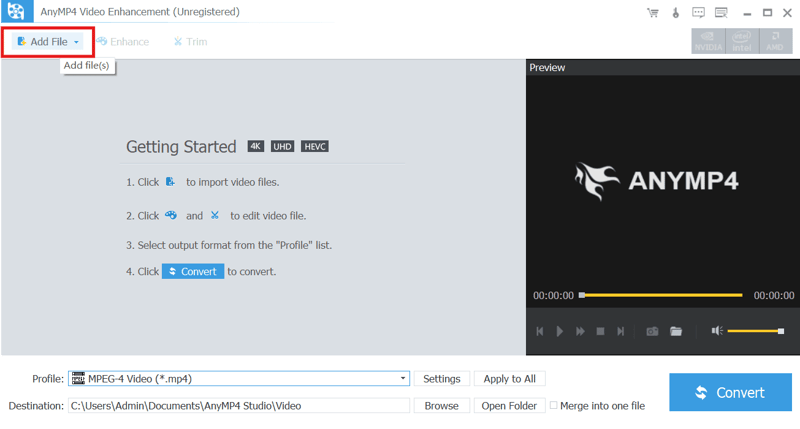Viewport: 800px width, 429px height.
Task: Open the snapshot folder icon in preview
Action: click(676, 331)
